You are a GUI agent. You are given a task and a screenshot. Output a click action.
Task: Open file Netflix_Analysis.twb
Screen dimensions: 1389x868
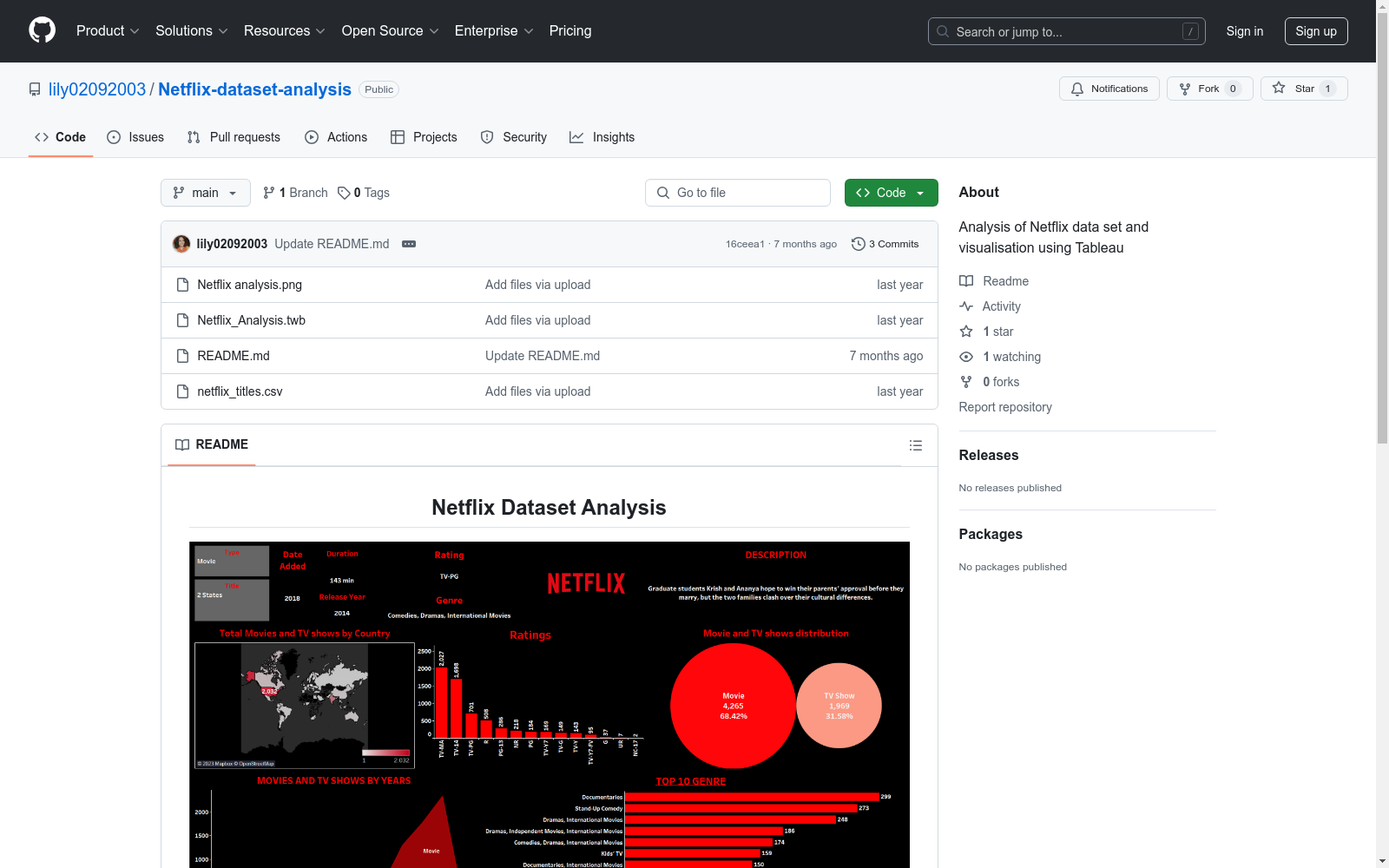click(251, 320)
